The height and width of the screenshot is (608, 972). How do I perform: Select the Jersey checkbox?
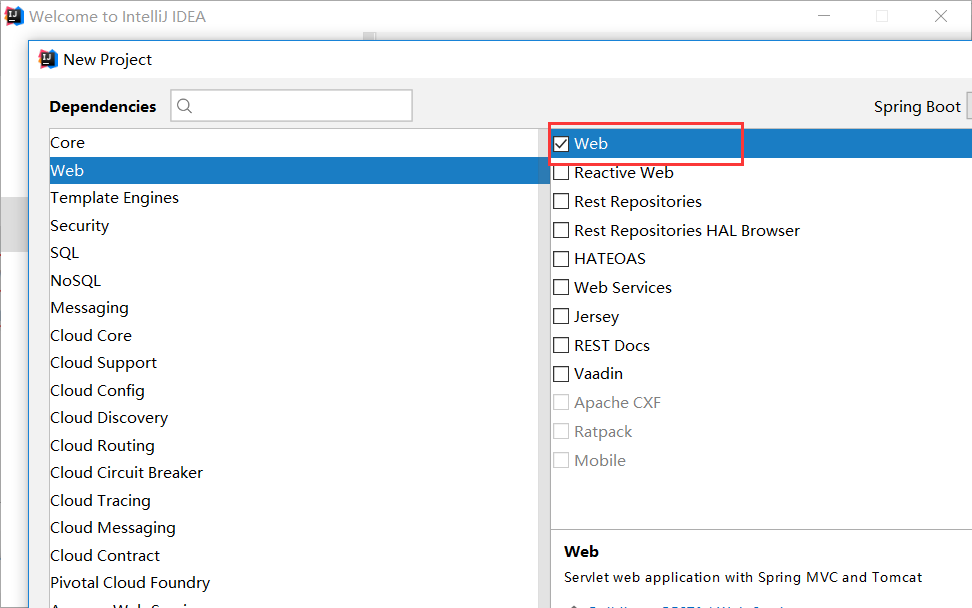(x=561, y=316)
